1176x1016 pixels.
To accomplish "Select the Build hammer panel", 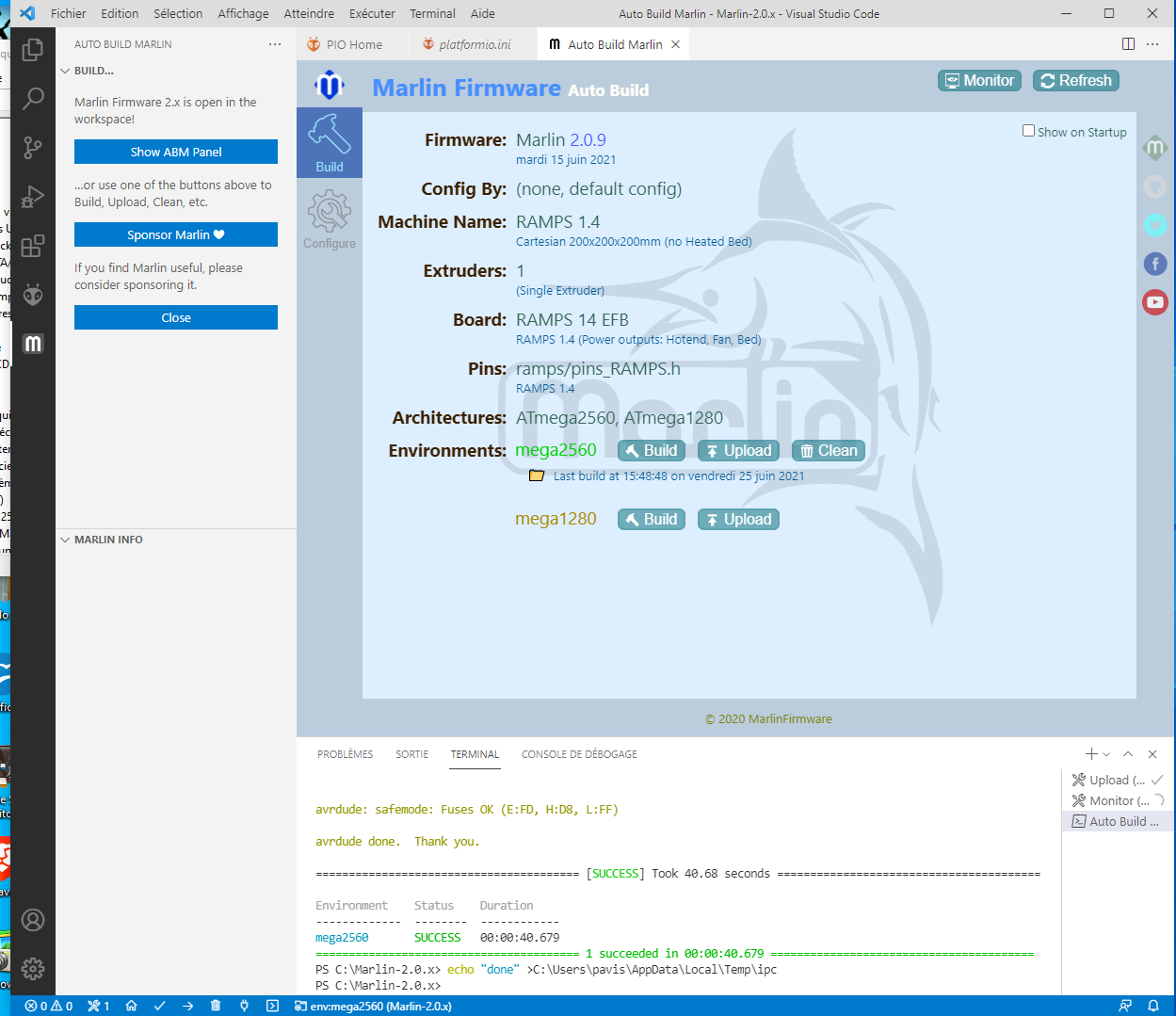I will tap(330, 142).
